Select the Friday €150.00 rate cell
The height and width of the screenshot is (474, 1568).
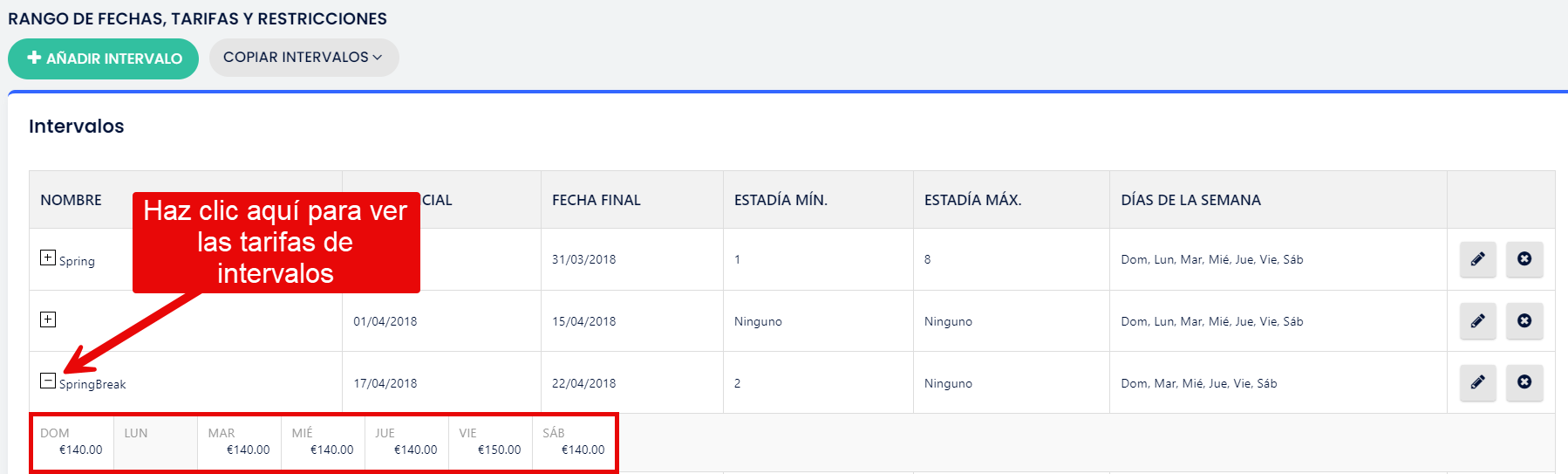pyautogui.click(x=490, y=443)
